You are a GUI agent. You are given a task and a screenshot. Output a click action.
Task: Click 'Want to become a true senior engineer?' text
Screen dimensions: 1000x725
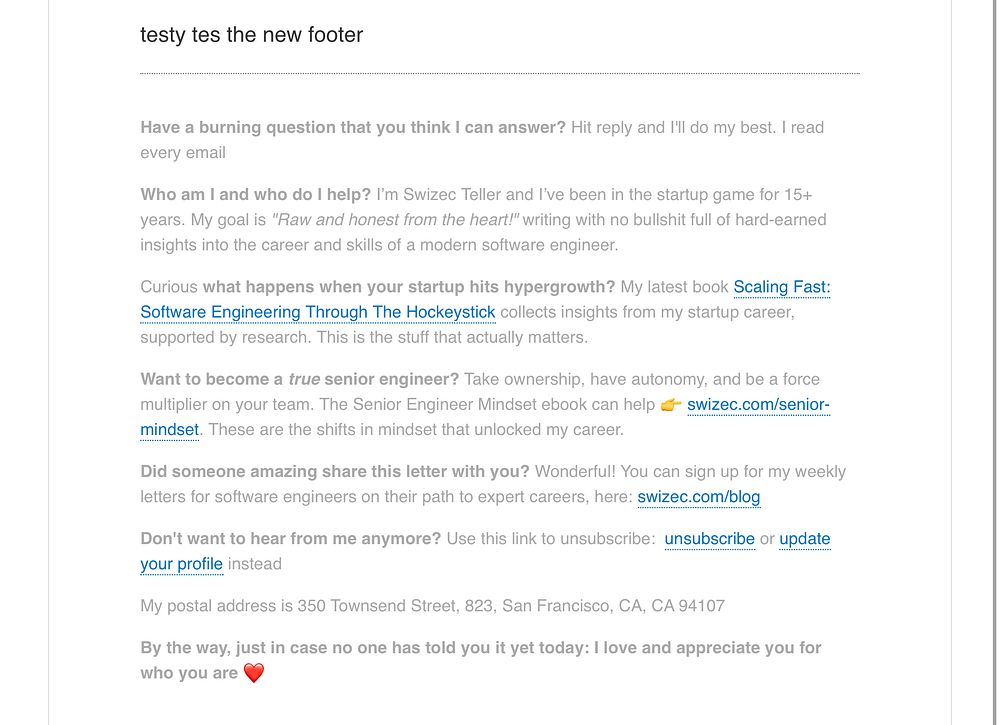click(300, 379)
